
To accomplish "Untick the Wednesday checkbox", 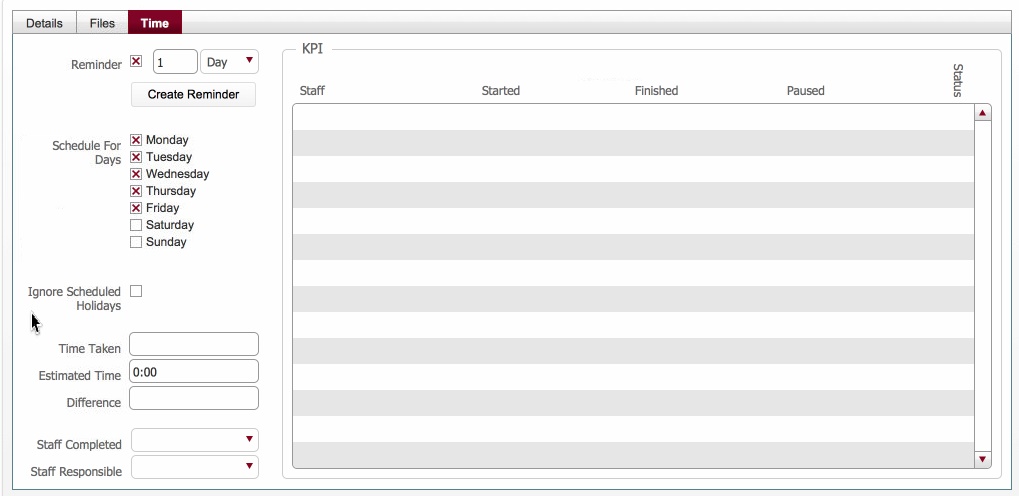I will pos(136,174).
